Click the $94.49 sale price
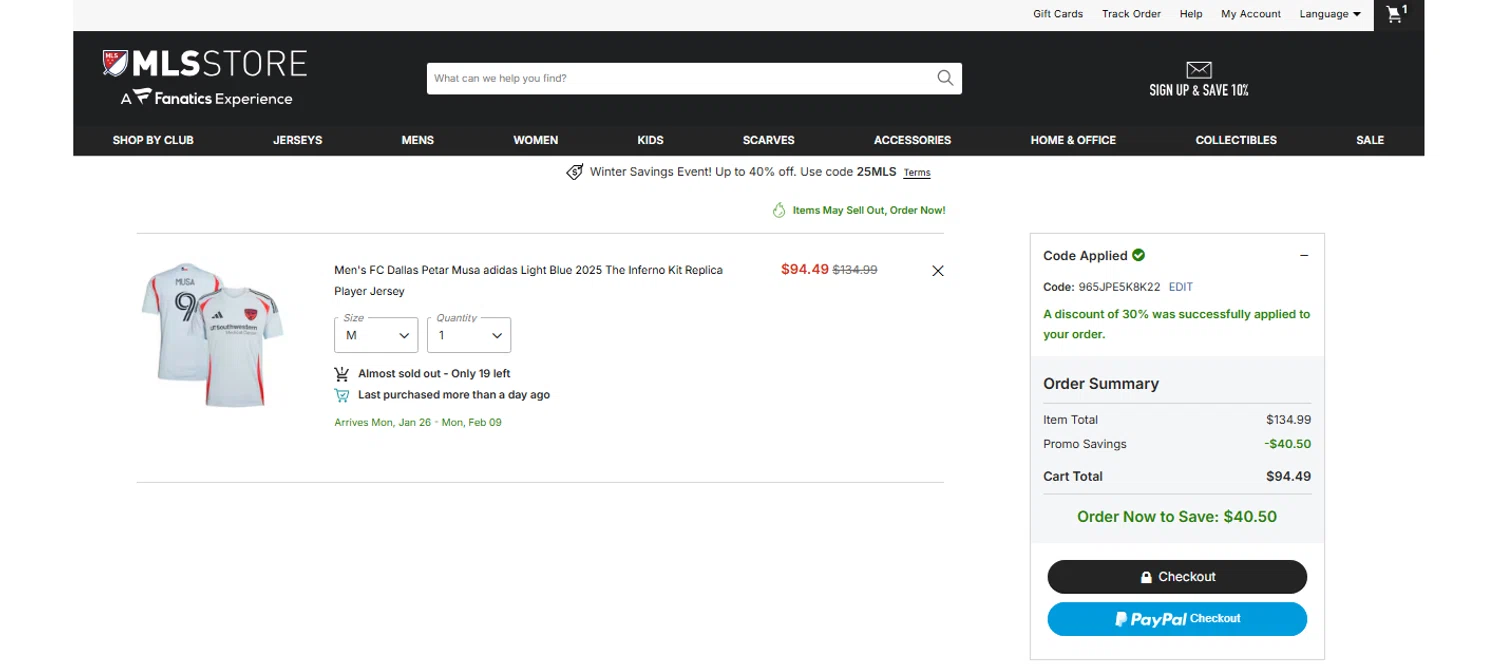This screenshot has width=1500, height=671. point(805,269)
